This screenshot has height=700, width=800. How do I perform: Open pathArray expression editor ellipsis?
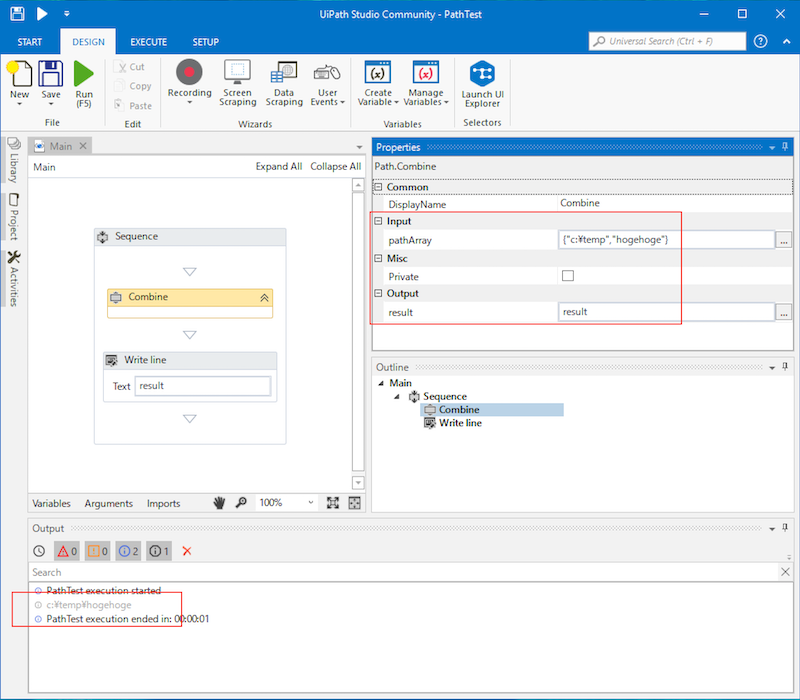pyautogui.click(x=784, y=240)
